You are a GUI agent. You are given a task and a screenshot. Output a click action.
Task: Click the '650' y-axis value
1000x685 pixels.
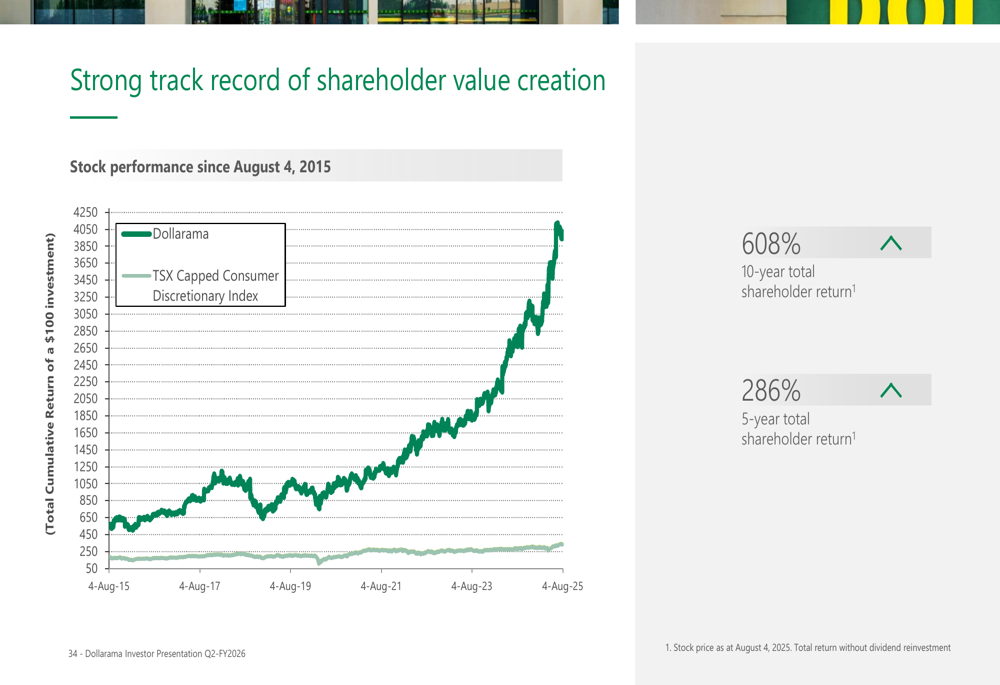[x=89, y=517]
